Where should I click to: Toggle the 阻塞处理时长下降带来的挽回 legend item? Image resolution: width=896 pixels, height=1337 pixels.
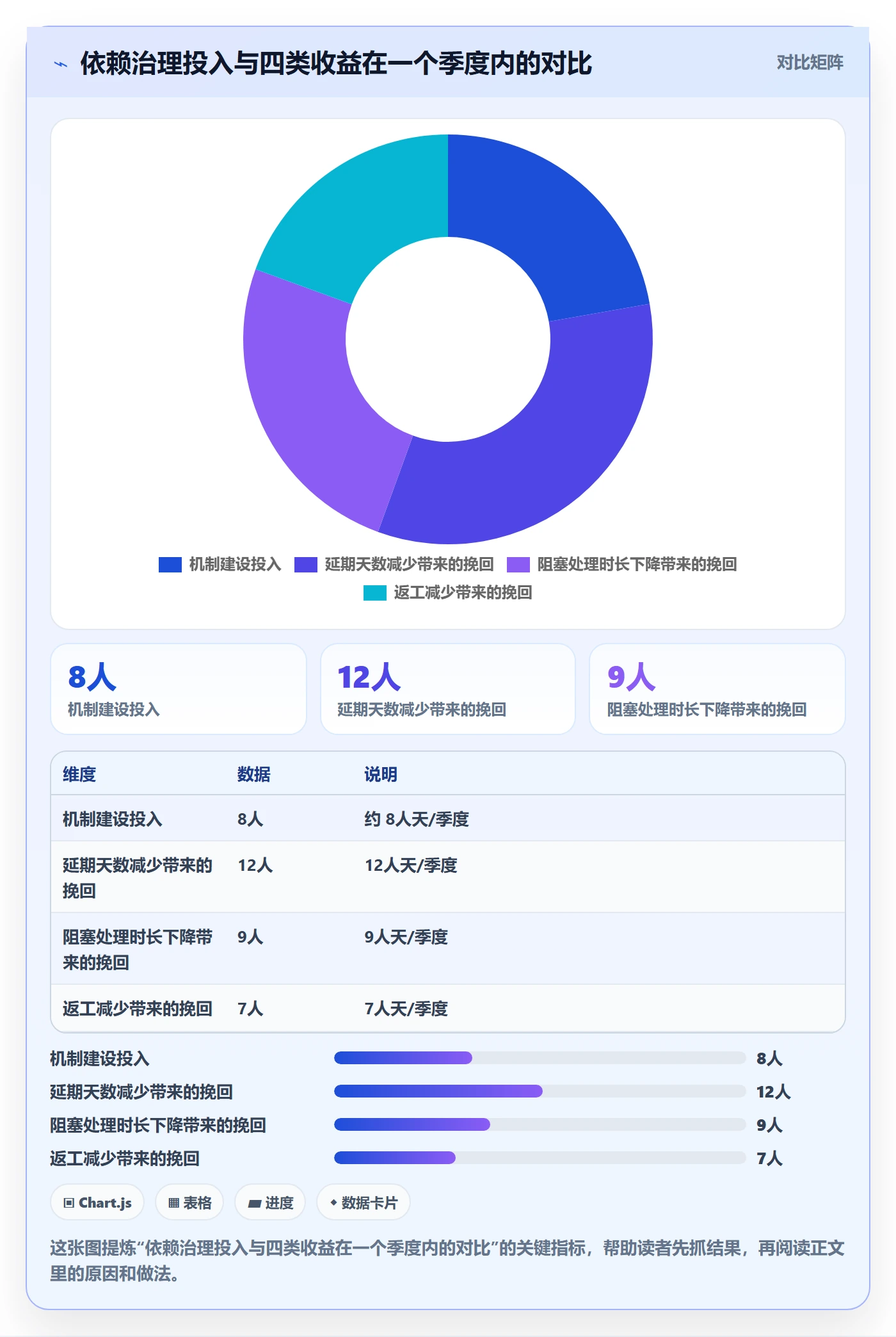click(x=622, y=564)
